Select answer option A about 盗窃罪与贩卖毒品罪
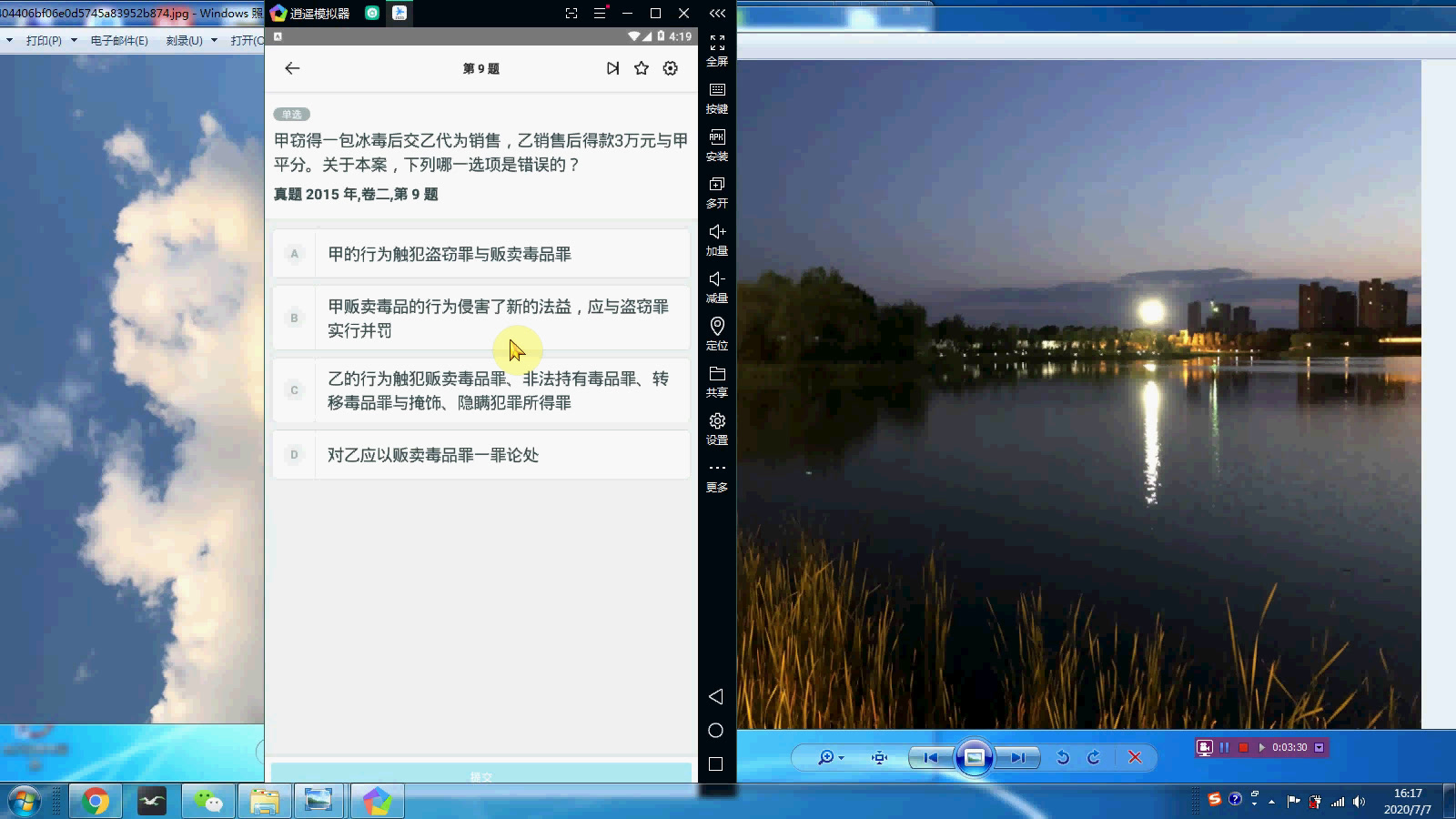This screenshot has height=819, width=1456. point(481,254)
